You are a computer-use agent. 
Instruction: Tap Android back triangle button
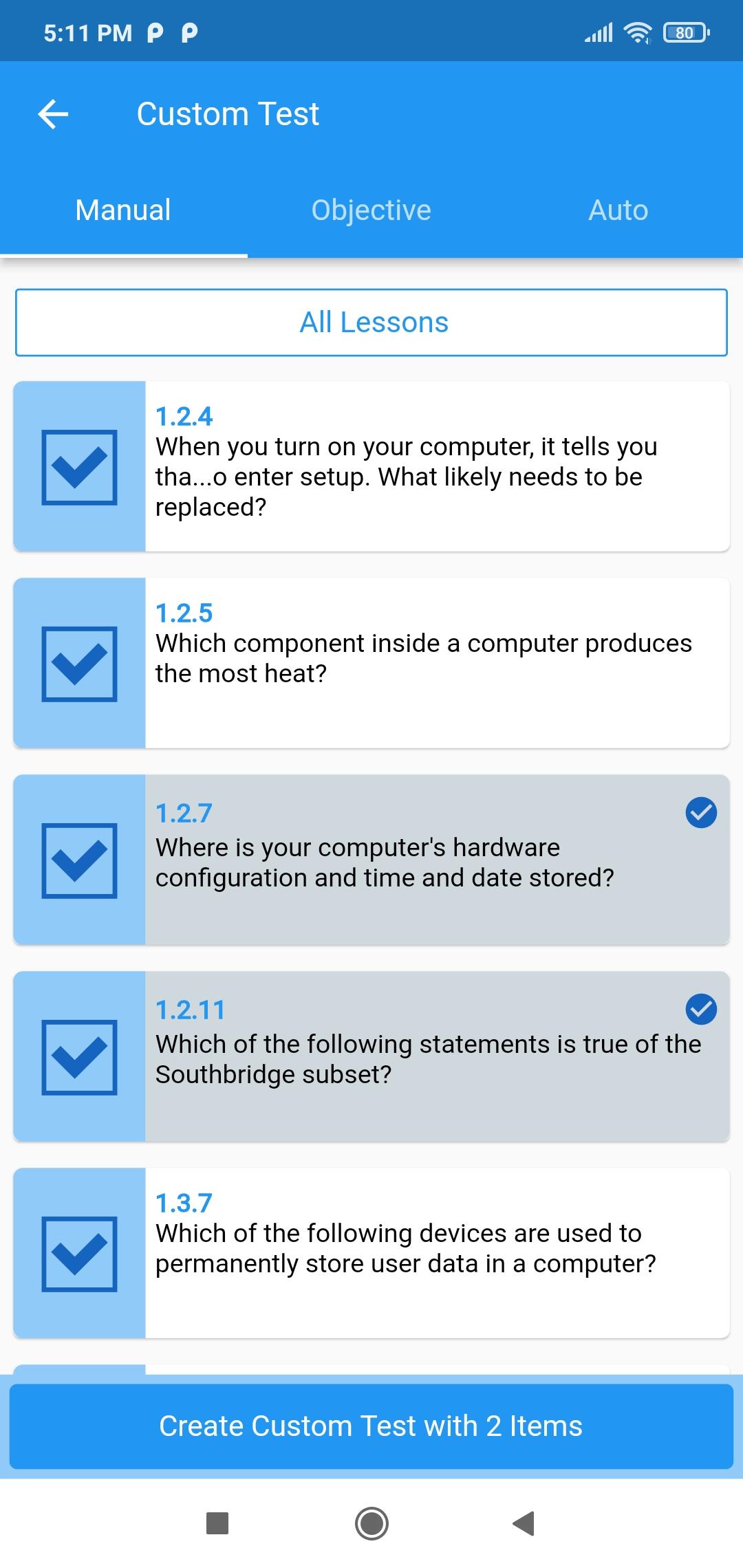pos(524,1523)
